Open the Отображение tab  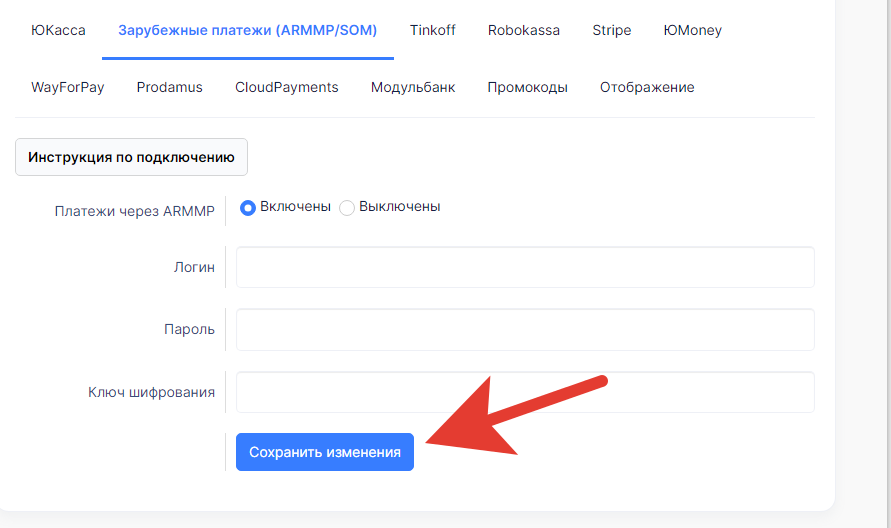pyautogui.click(x=647, y=88)
